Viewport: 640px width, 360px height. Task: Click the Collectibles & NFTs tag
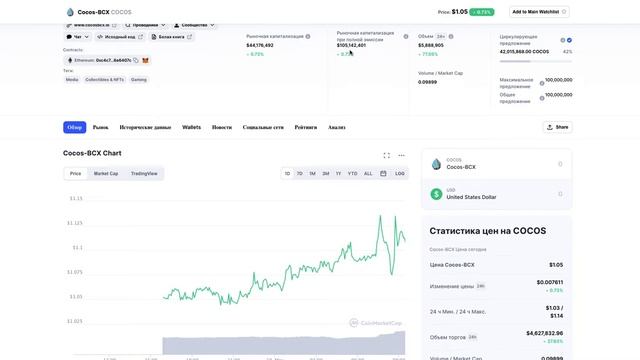click(x=104, y=80)
